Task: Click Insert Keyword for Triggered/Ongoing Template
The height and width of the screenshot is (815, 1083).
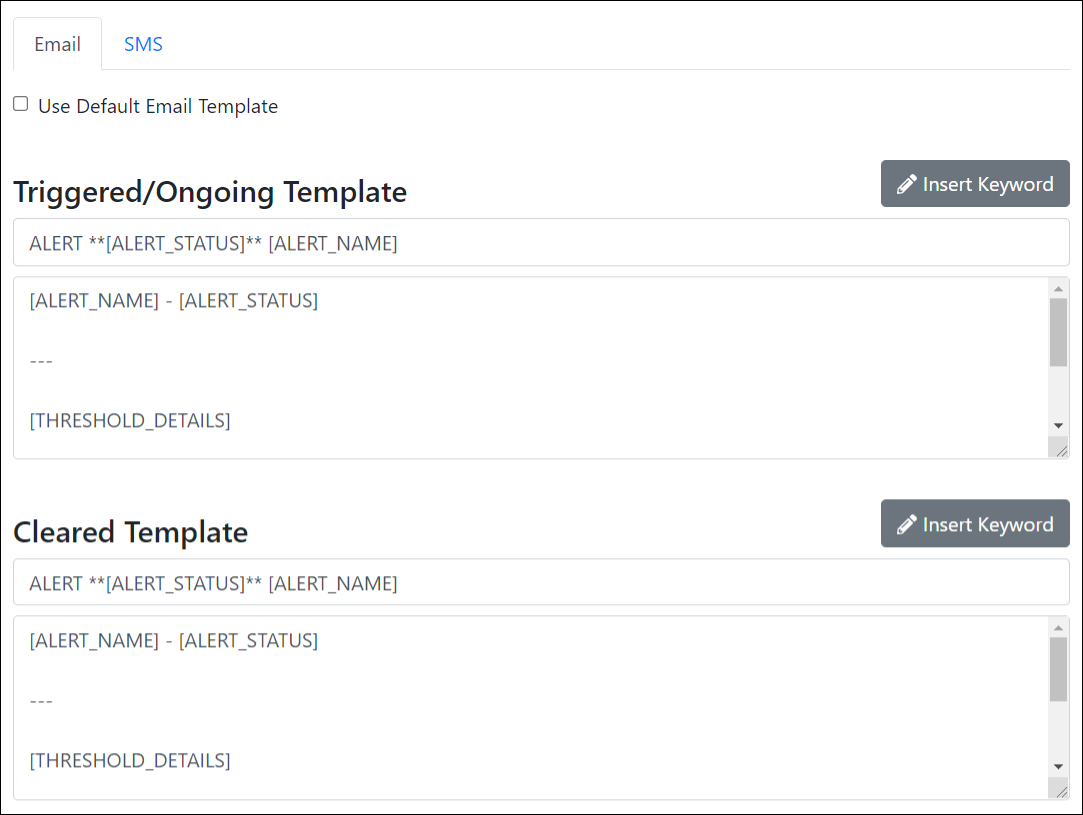Action: point(975,184)
